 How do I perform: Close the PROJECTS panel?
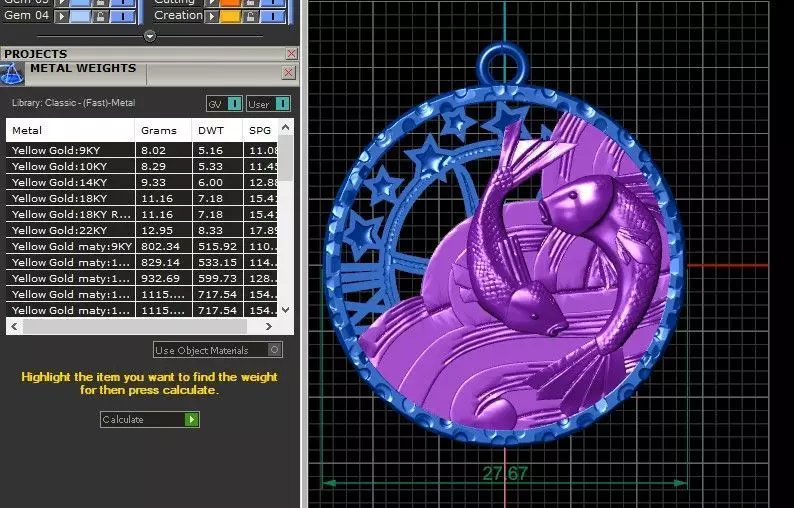[x=292, y=54]
